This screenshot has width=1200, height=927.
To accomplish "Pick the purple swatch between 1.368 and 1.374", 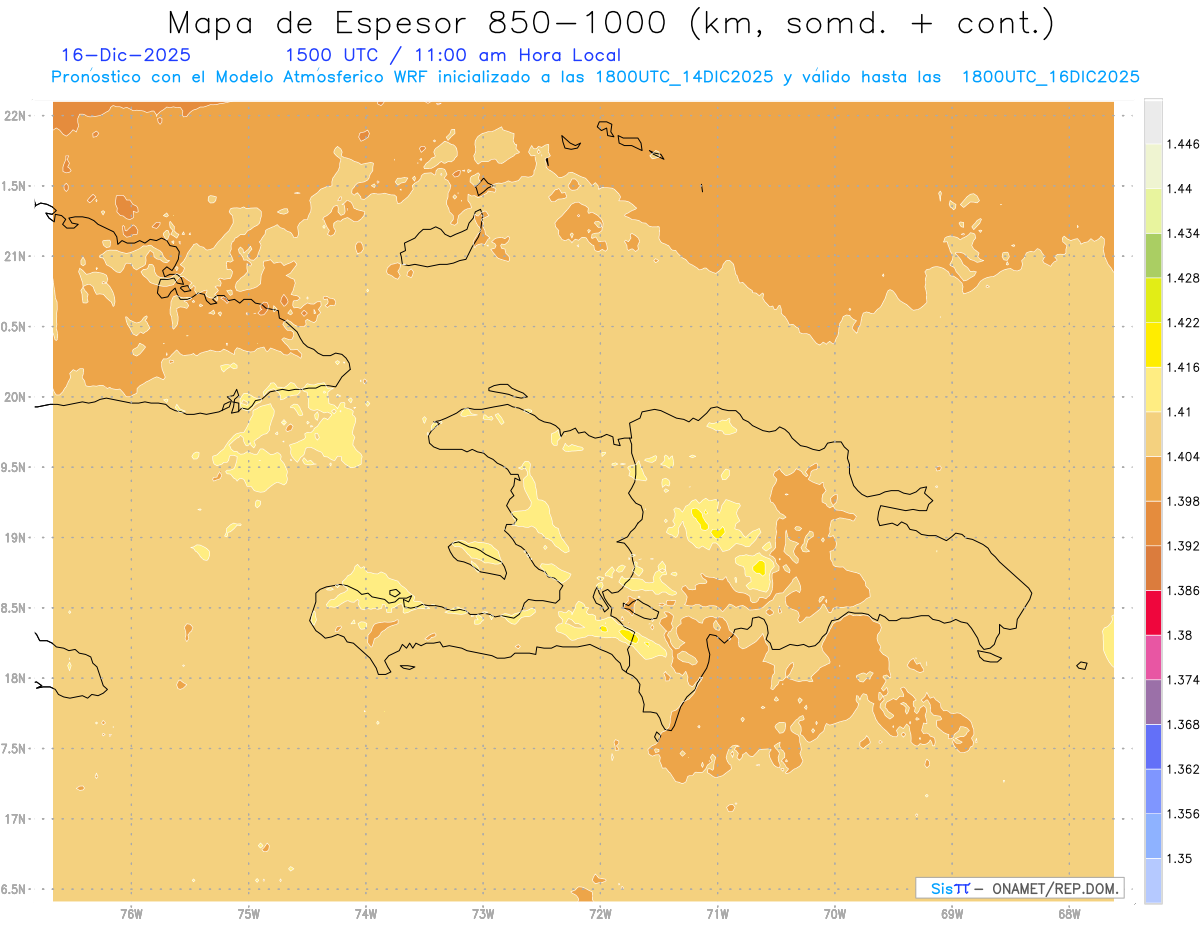I will (x=1153, y=702).
